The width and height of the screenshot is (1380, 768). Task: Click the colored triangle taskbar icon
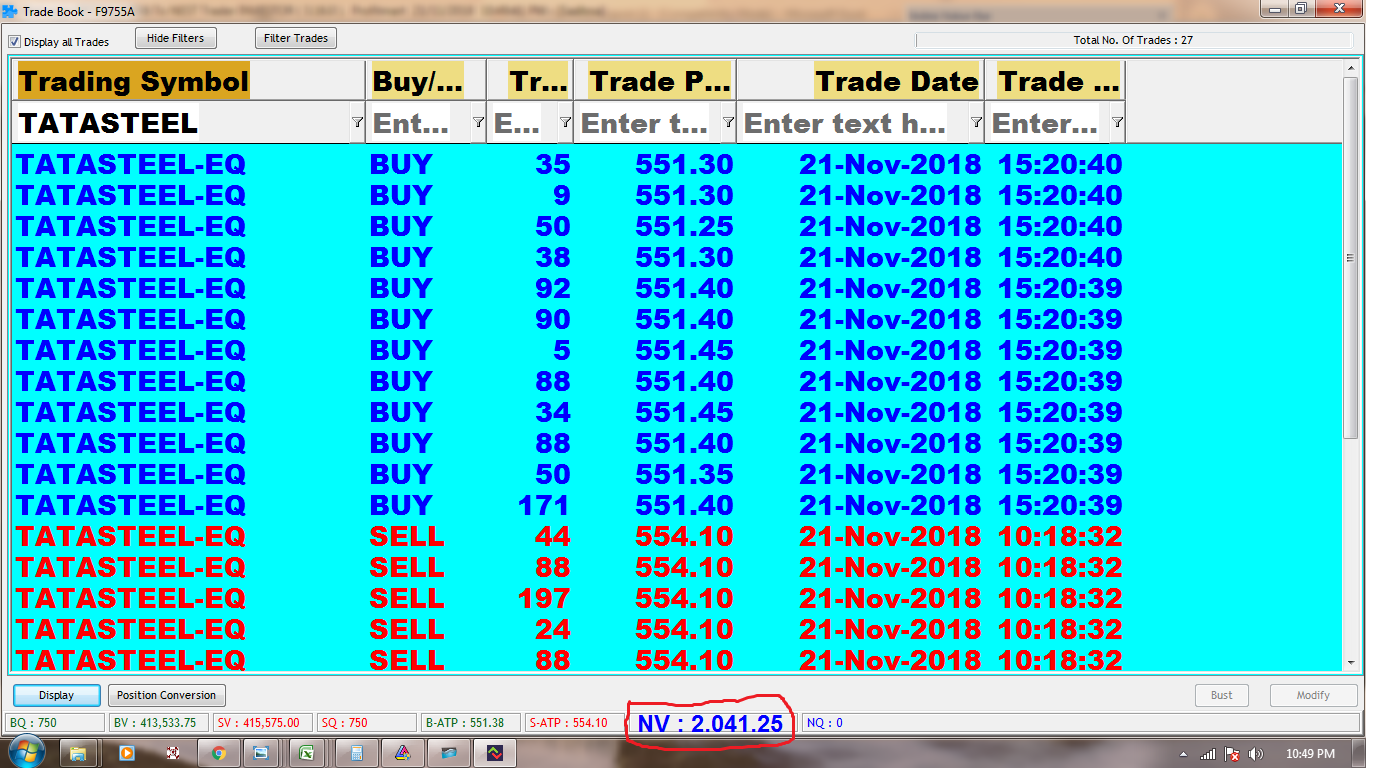pyautogui.click(x=401, y=752)
